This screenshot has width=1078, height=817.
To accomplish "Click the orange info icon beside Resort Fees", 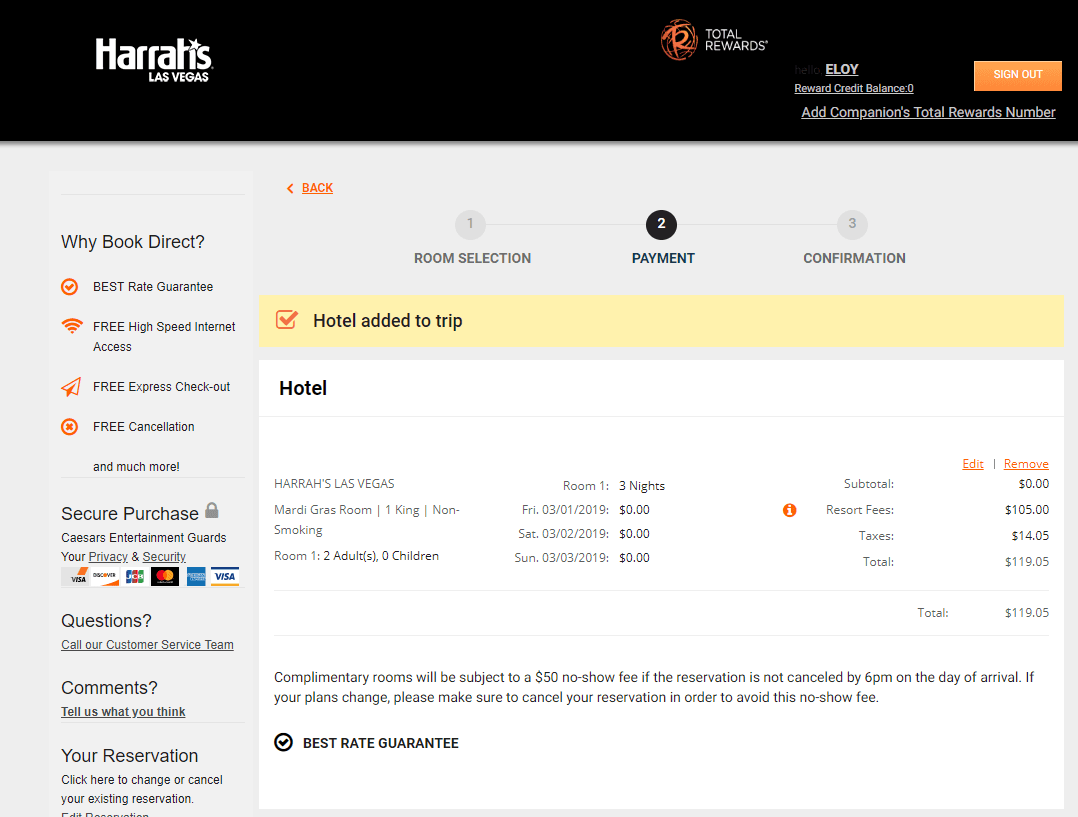I will 789,510.
